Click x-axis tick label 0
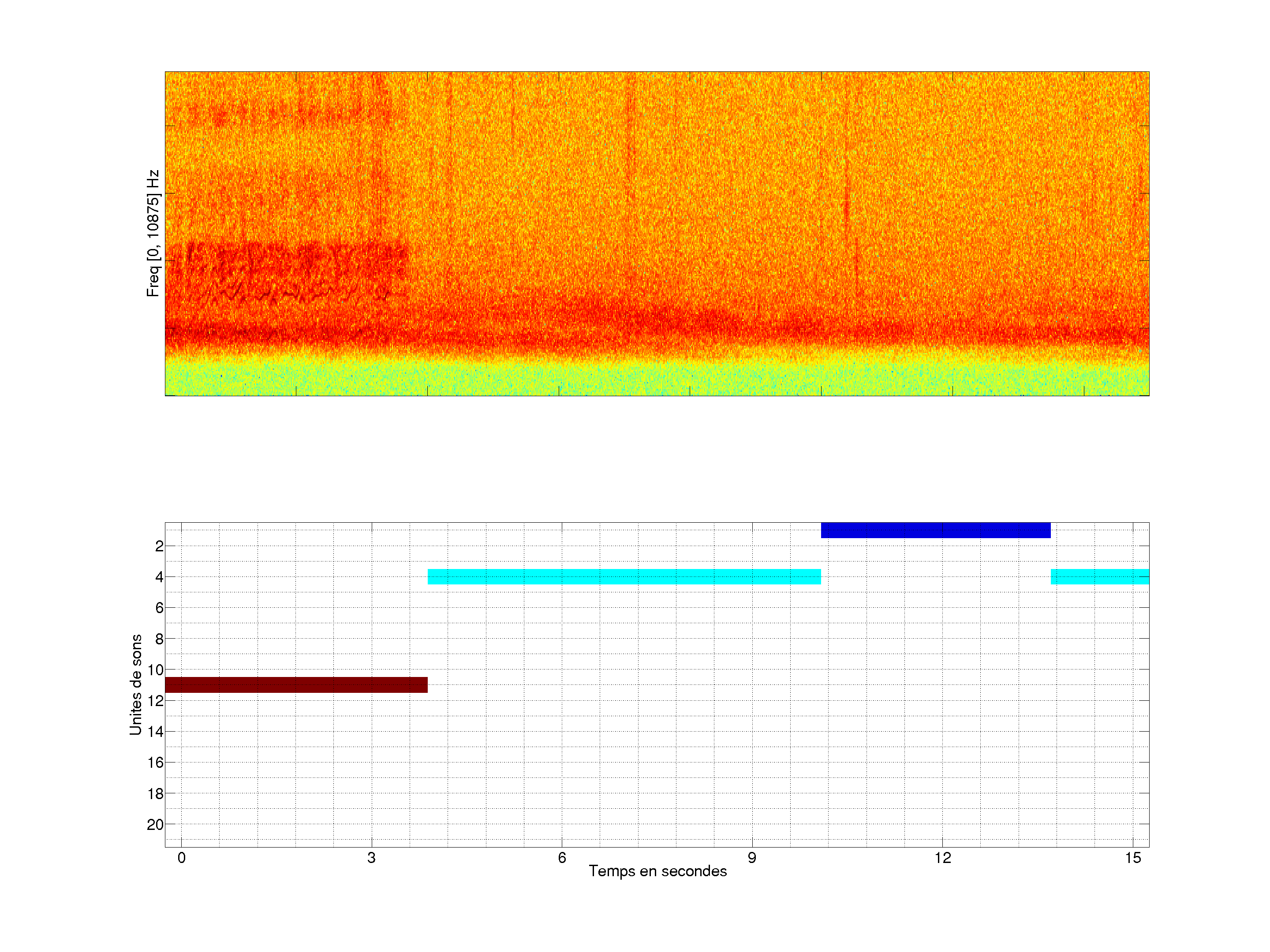Viewport: 1270px width, 952px height. click(x=181, y=858)
